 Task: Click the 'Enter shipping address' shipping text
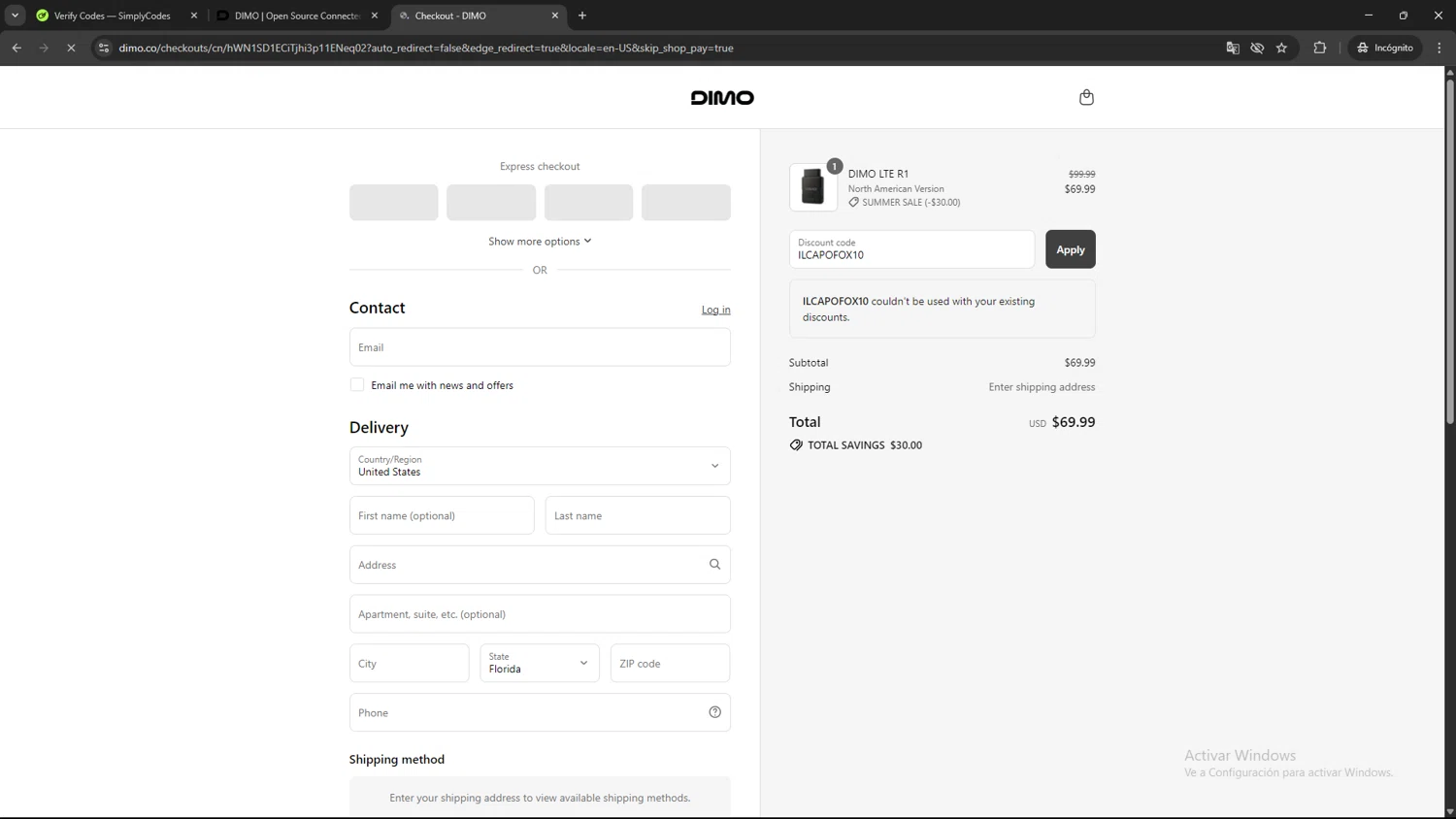point(1042,387)
